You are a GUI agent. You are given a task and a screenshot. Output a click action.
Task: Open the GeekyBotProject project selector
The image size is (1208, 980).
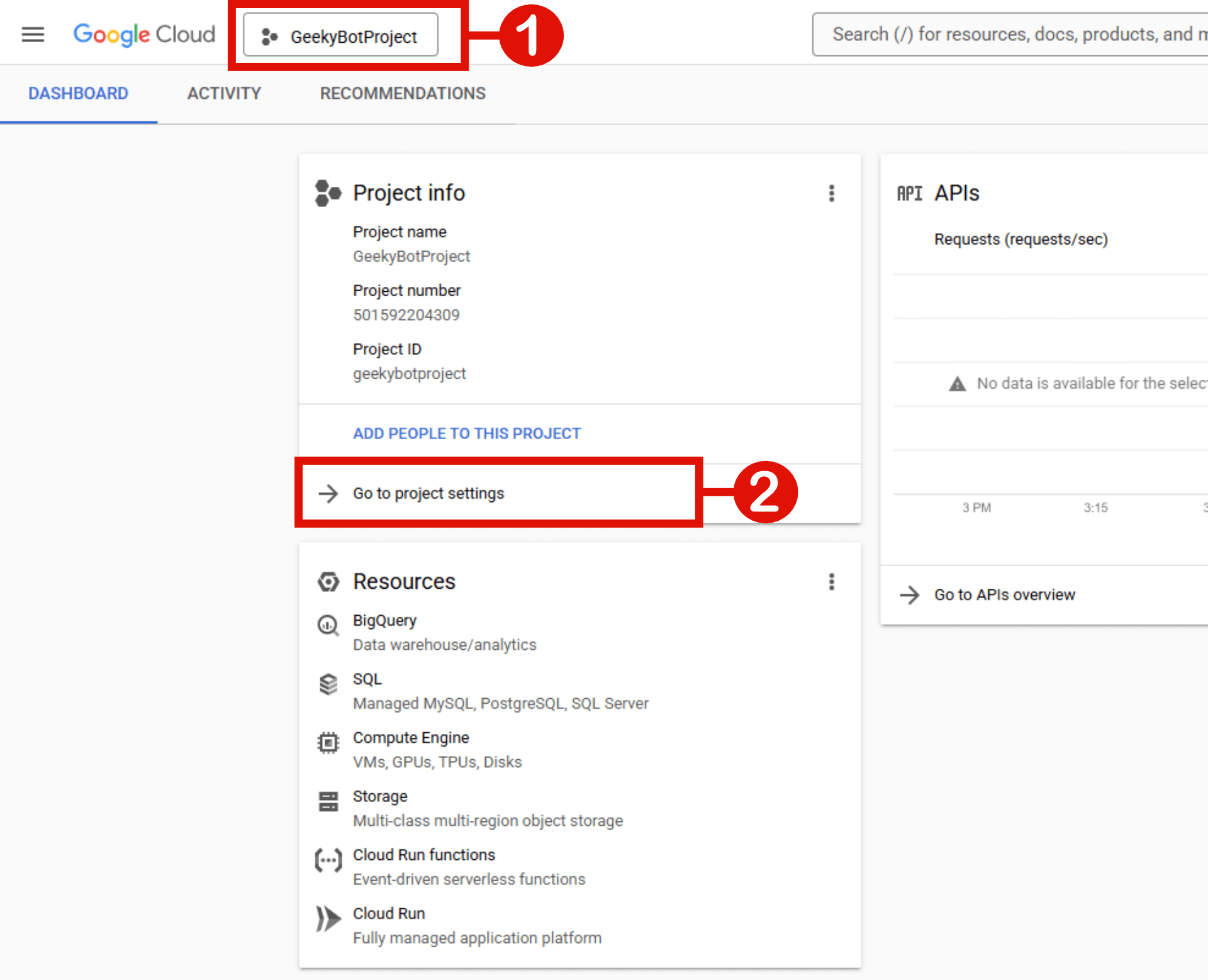(340, 35)
